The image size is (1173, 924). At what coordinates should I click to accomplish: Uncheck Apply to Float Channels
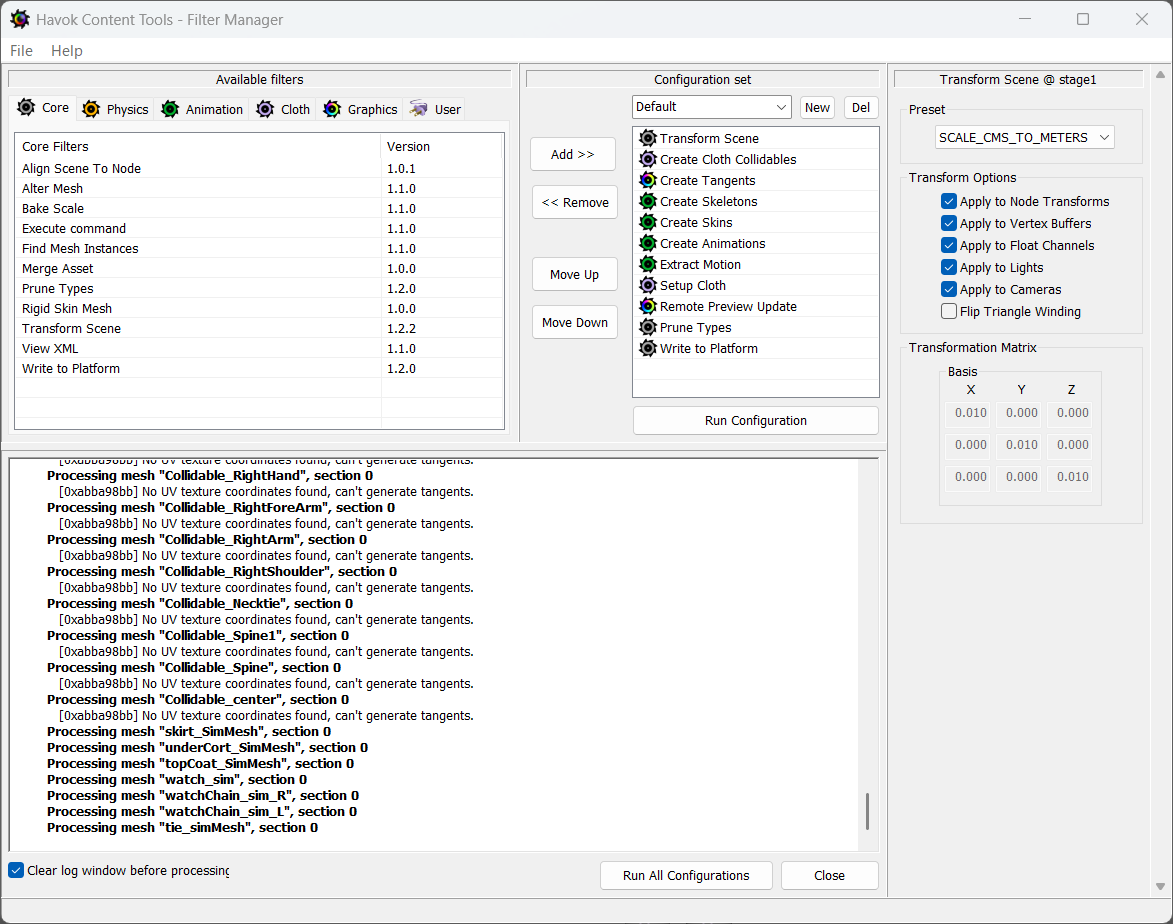point(949,245)
